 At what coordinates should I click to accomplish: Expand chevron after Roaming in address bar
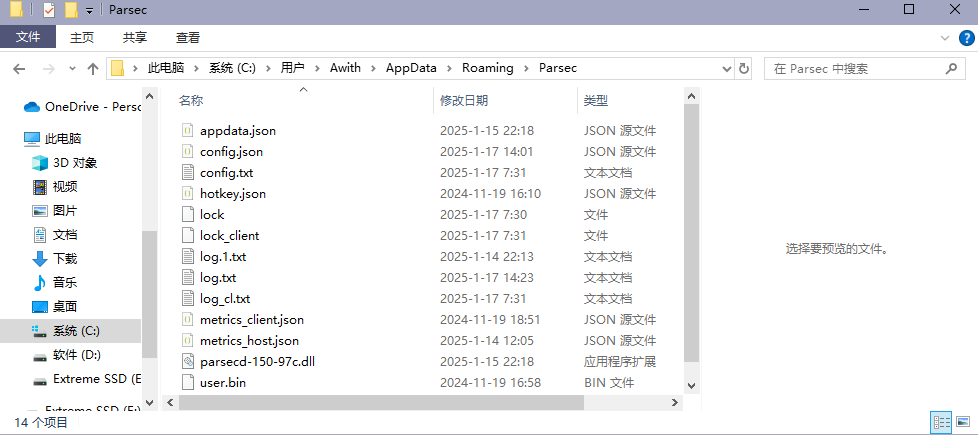pos(526,68)
